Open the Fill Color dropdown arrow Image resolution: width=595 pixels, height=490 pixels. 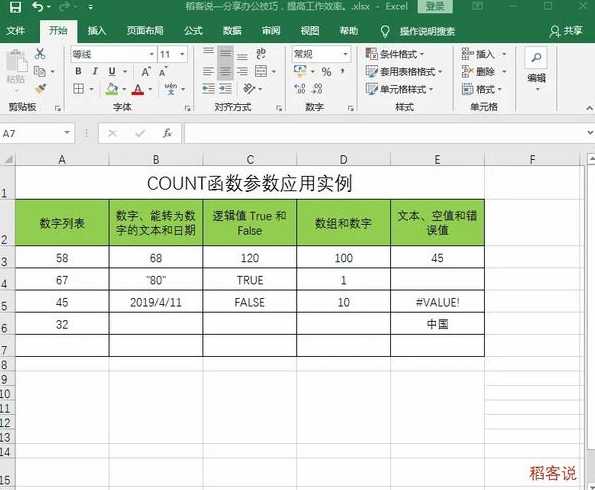[x=124, y=90]
